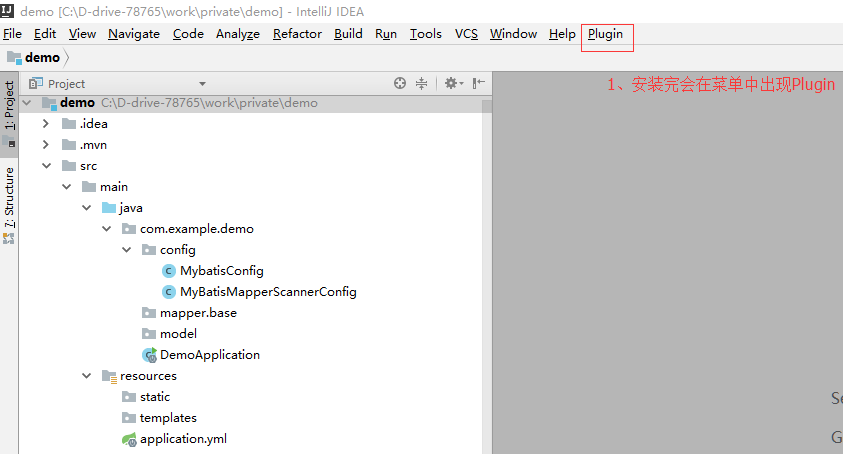Image resolution: width=843 pixels, height=454 pixels.
Task: Select the static folder icon
Action: point(129,397)
